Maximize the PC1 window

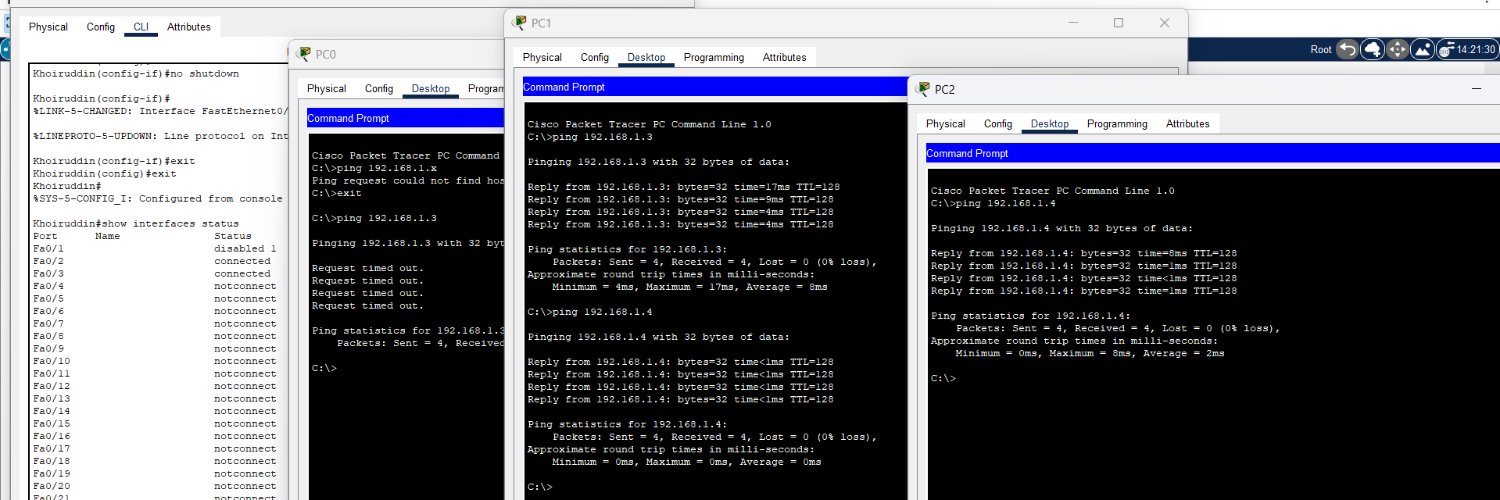(x=1119, y=22)
